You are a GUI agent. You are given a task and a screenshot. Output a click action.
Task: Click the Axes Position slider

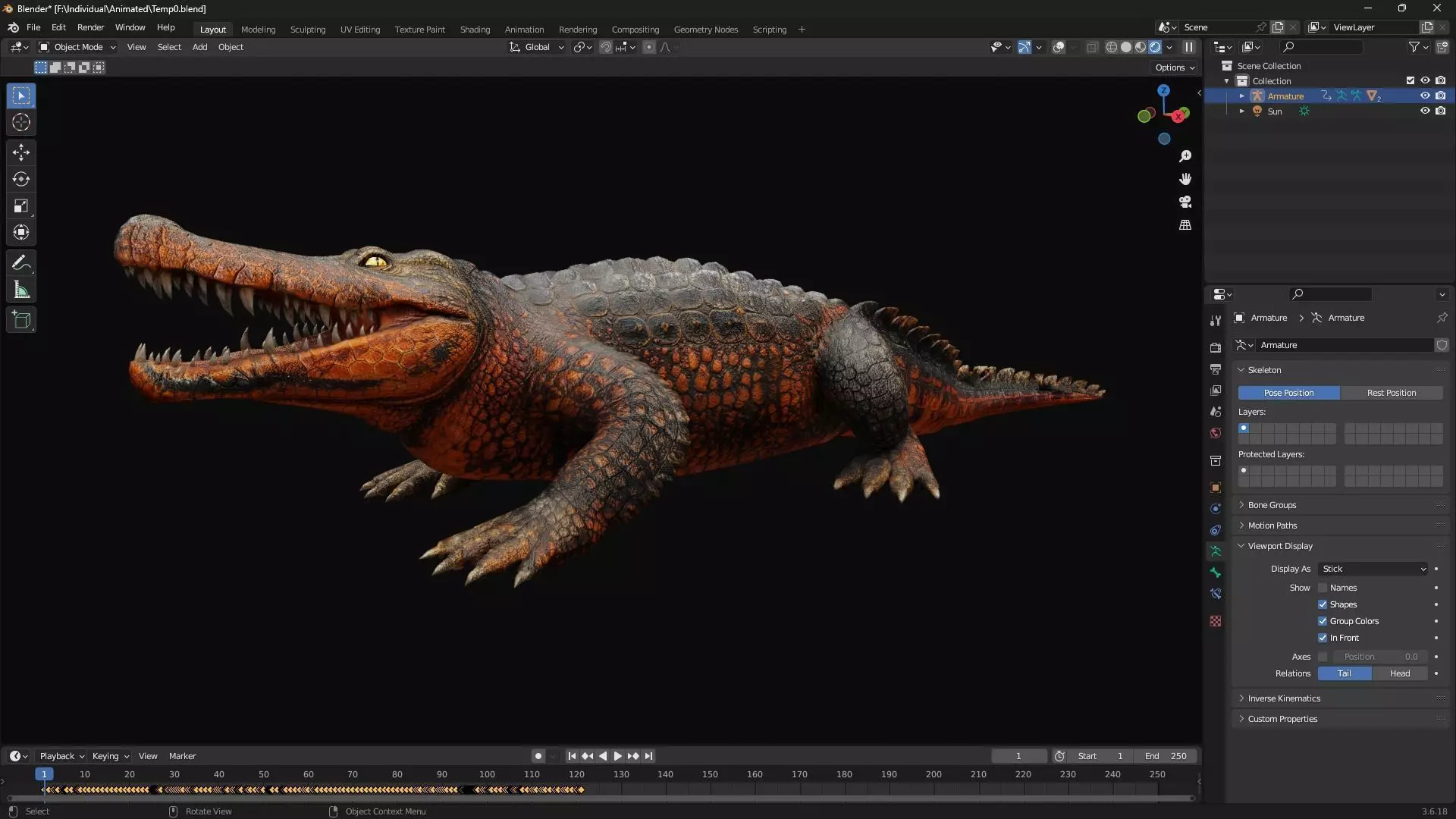(x=1380, y=657)
